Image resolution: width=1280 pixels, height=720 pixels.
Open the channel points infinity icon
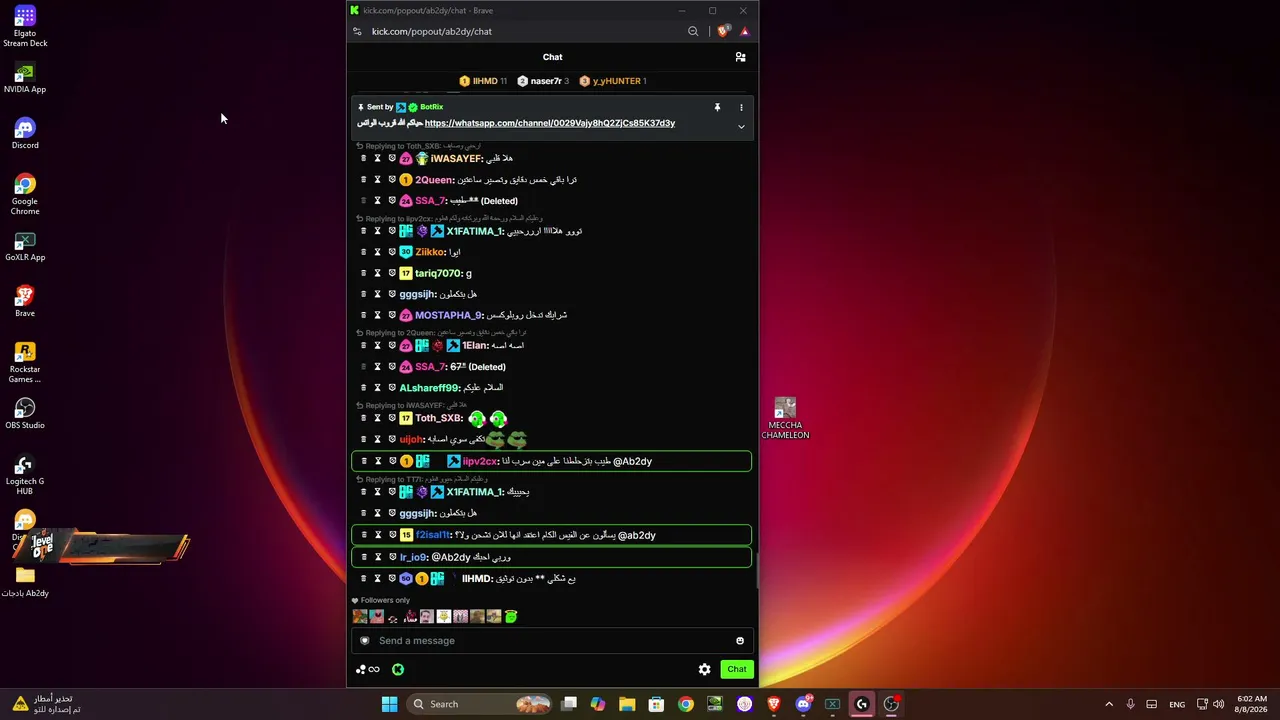[374, 670]
